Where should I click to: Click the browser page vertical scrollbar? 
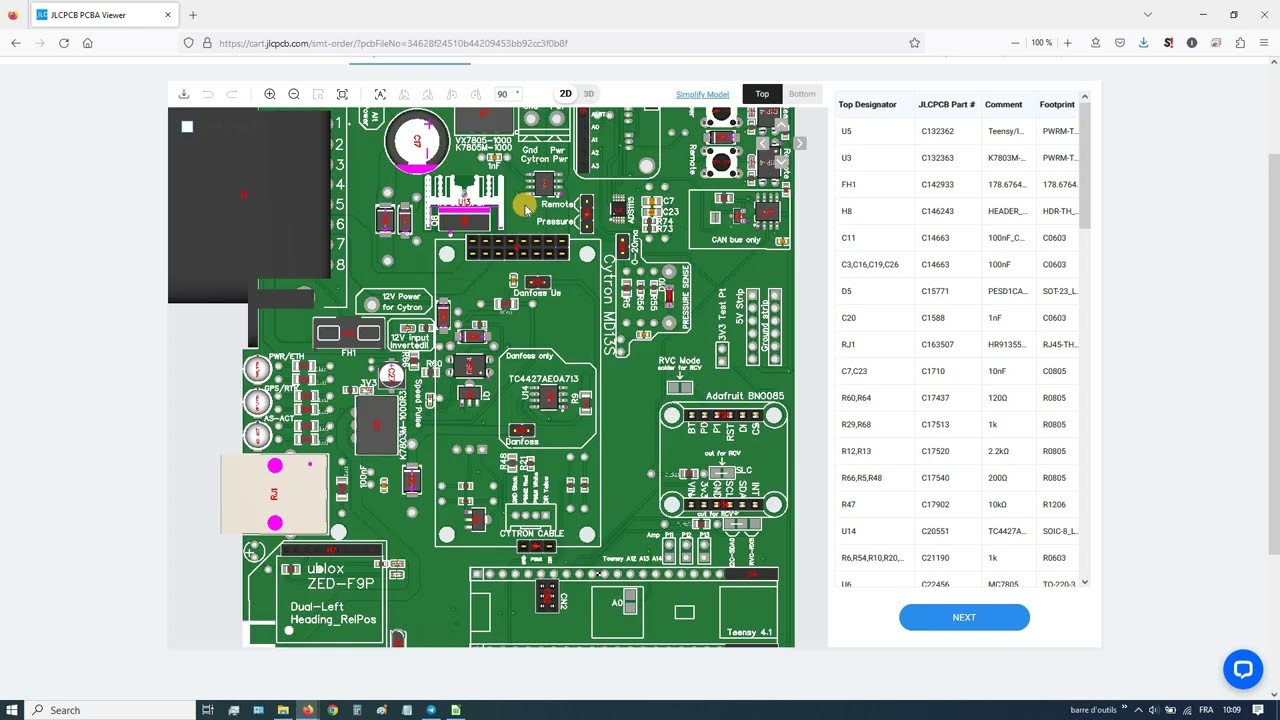click(x=1273, y=355)
